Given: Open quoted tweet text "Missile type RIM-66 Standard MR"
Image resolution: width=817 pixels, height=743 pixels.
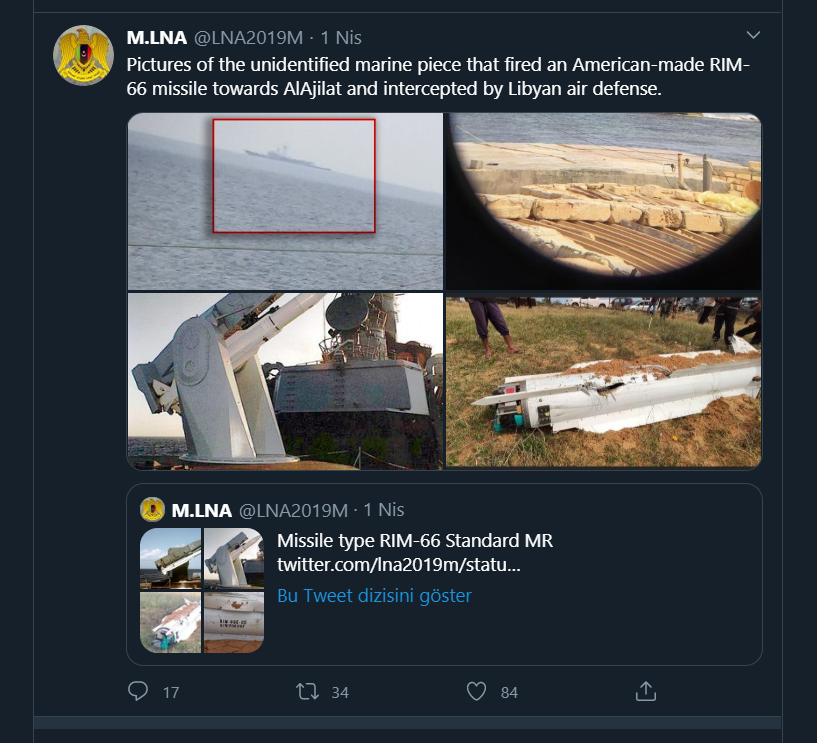Looking at the screenshot, I should [415, 541].
